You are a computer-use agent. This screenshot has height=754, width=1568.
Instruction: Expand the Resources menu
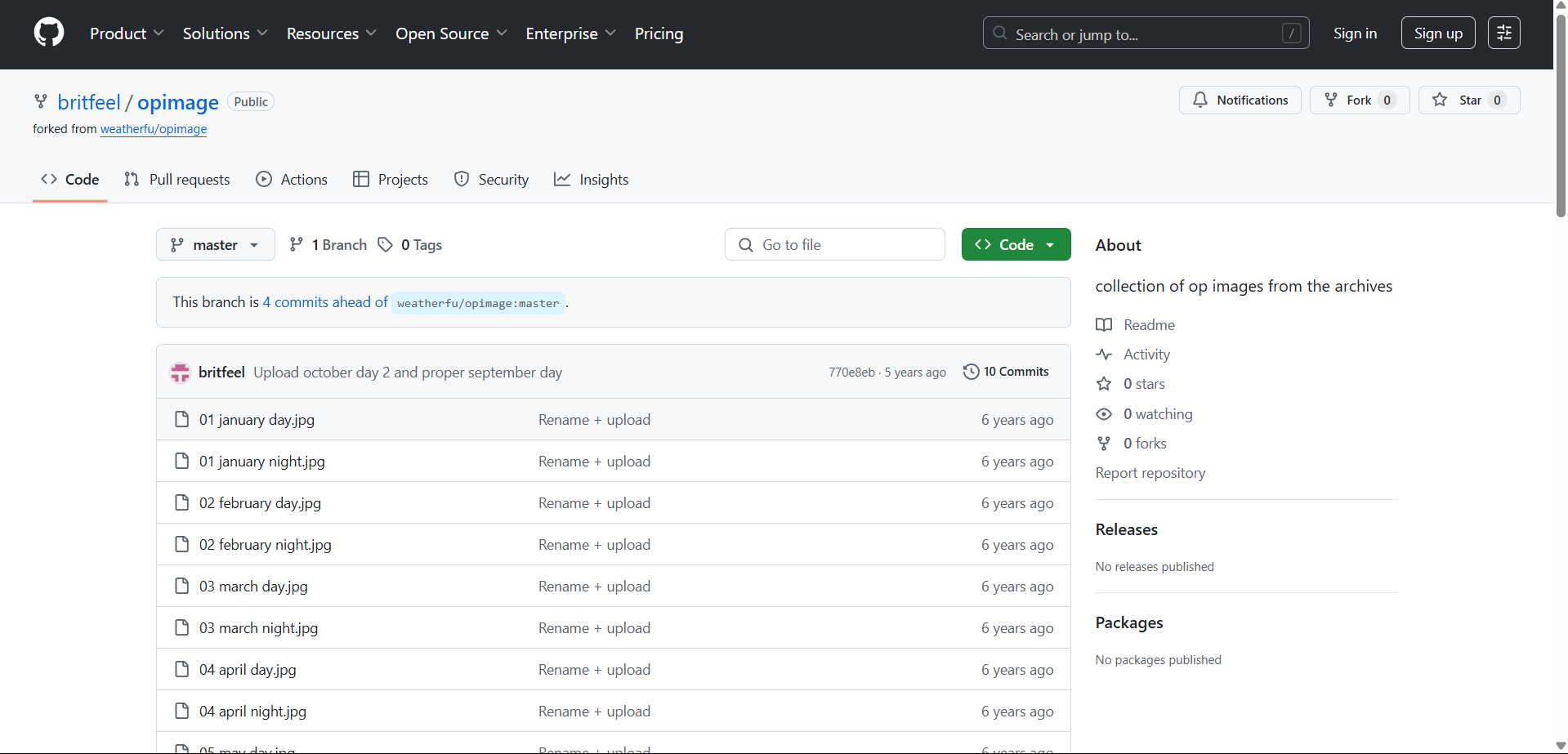(331, 33)
